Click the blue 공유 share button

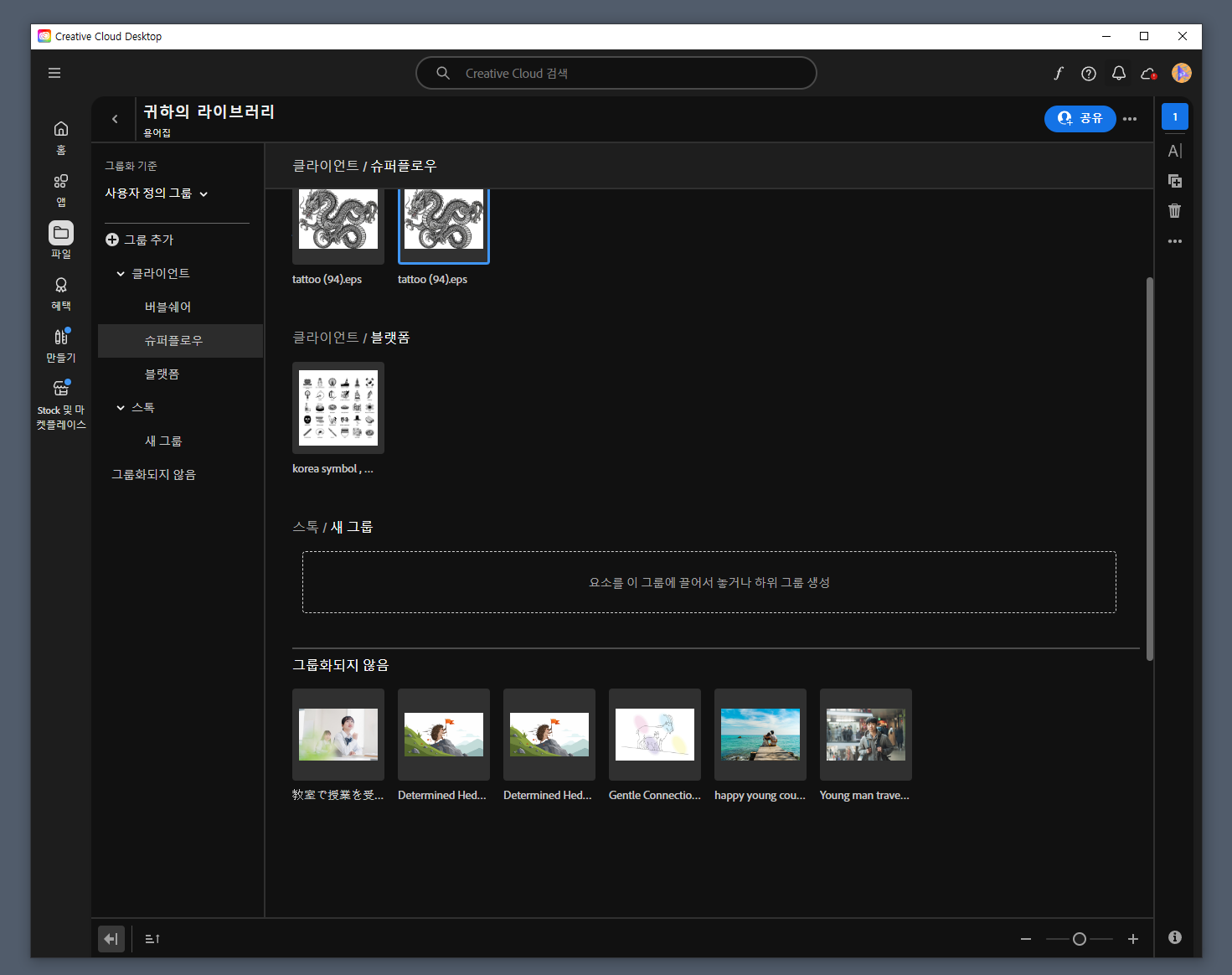point(1080,119)
